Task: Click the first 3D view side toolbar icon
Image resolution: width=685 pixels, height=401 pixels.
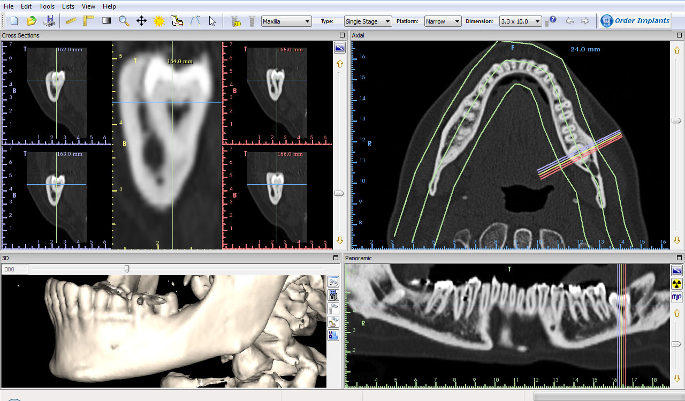Action: click(x=333, y=282)
